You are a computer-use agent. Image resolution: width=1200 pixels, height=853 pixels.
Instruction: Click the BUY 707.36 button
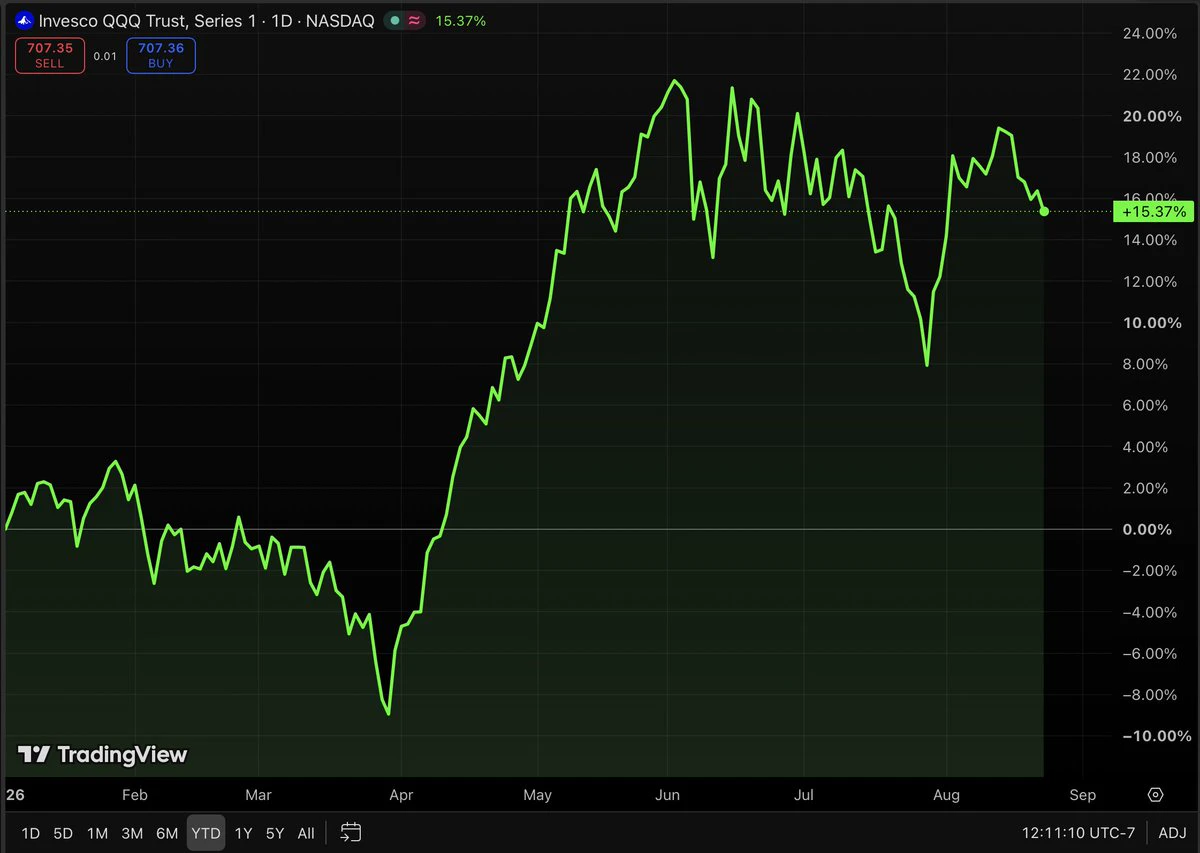161,55
